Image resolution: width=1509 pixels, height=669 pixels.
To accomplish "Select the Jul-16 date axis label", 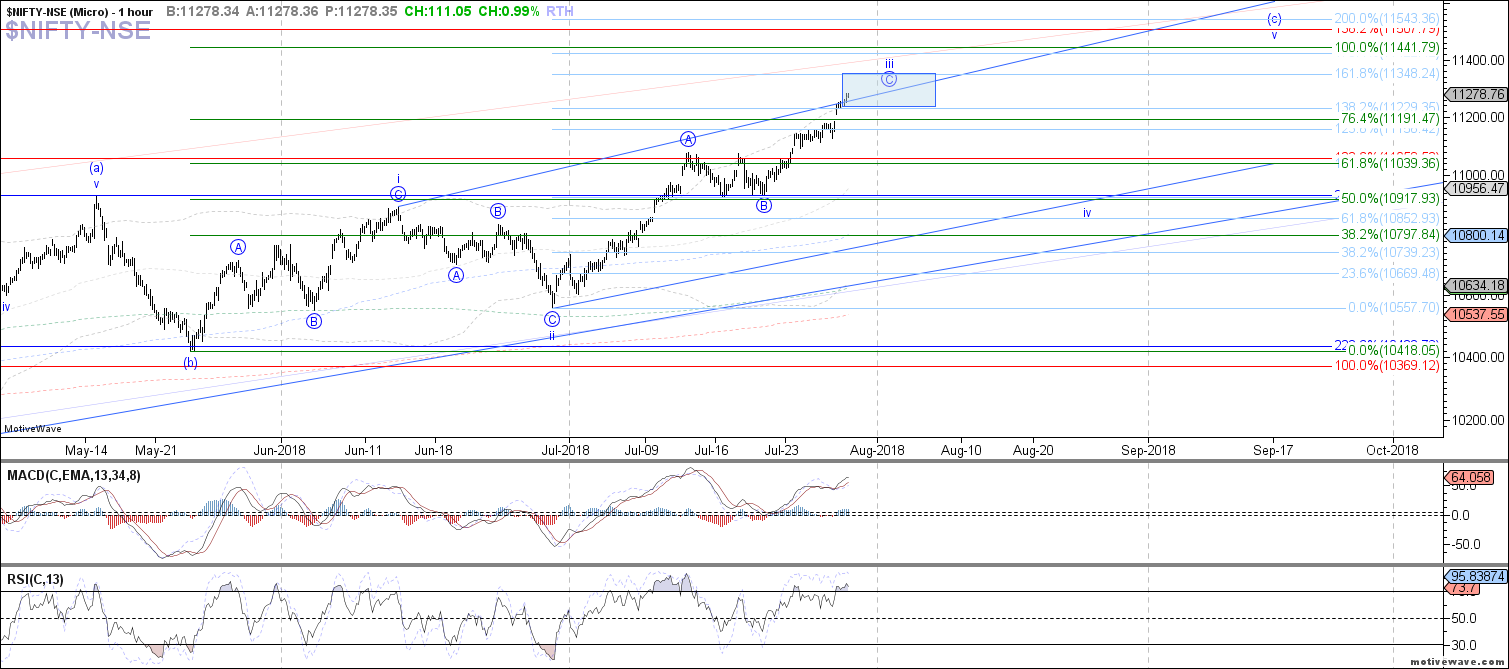I will coord(713,450).
